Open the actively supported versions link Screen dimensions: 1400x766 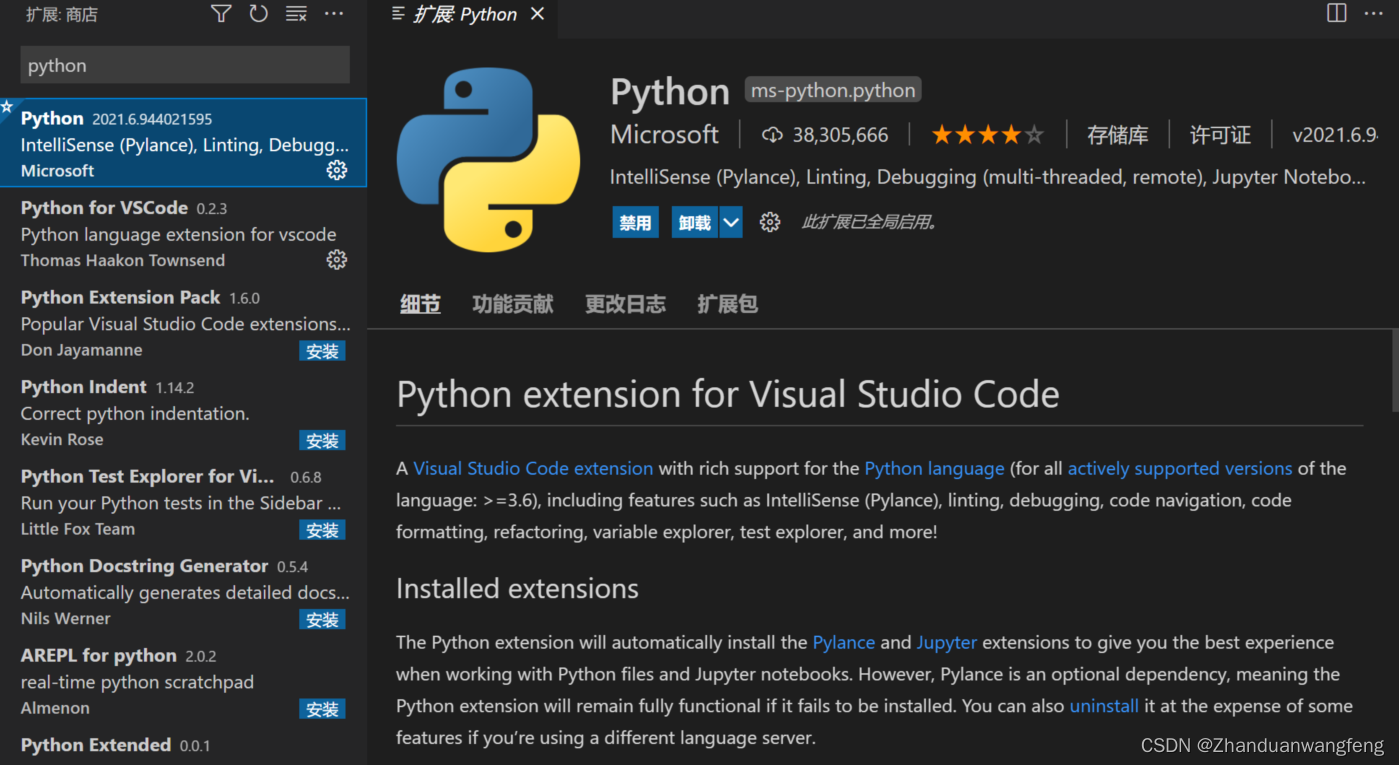click(1180, 468)
